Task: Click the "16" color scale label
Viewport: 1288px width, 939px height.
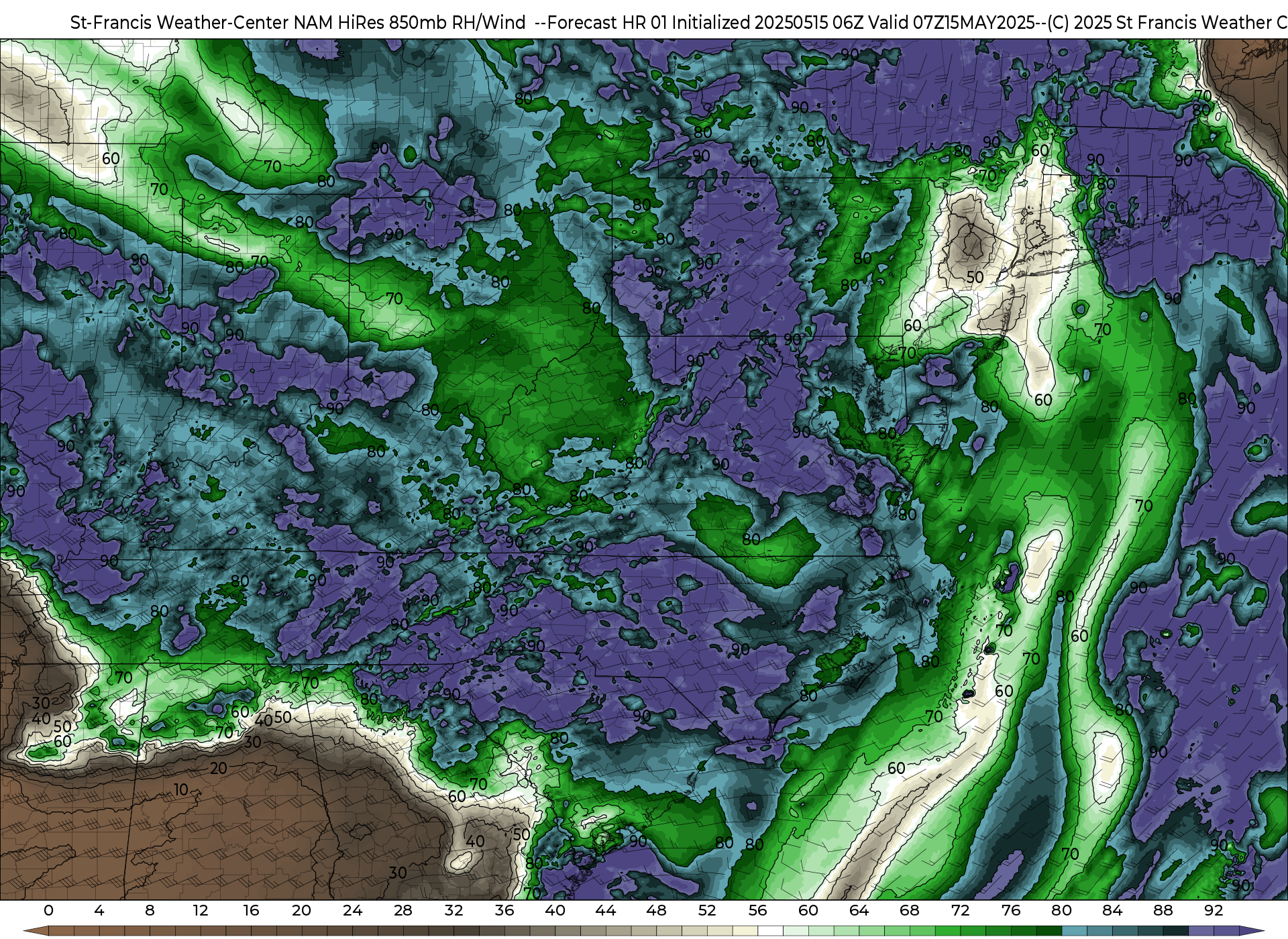Action: coord(251,910)
